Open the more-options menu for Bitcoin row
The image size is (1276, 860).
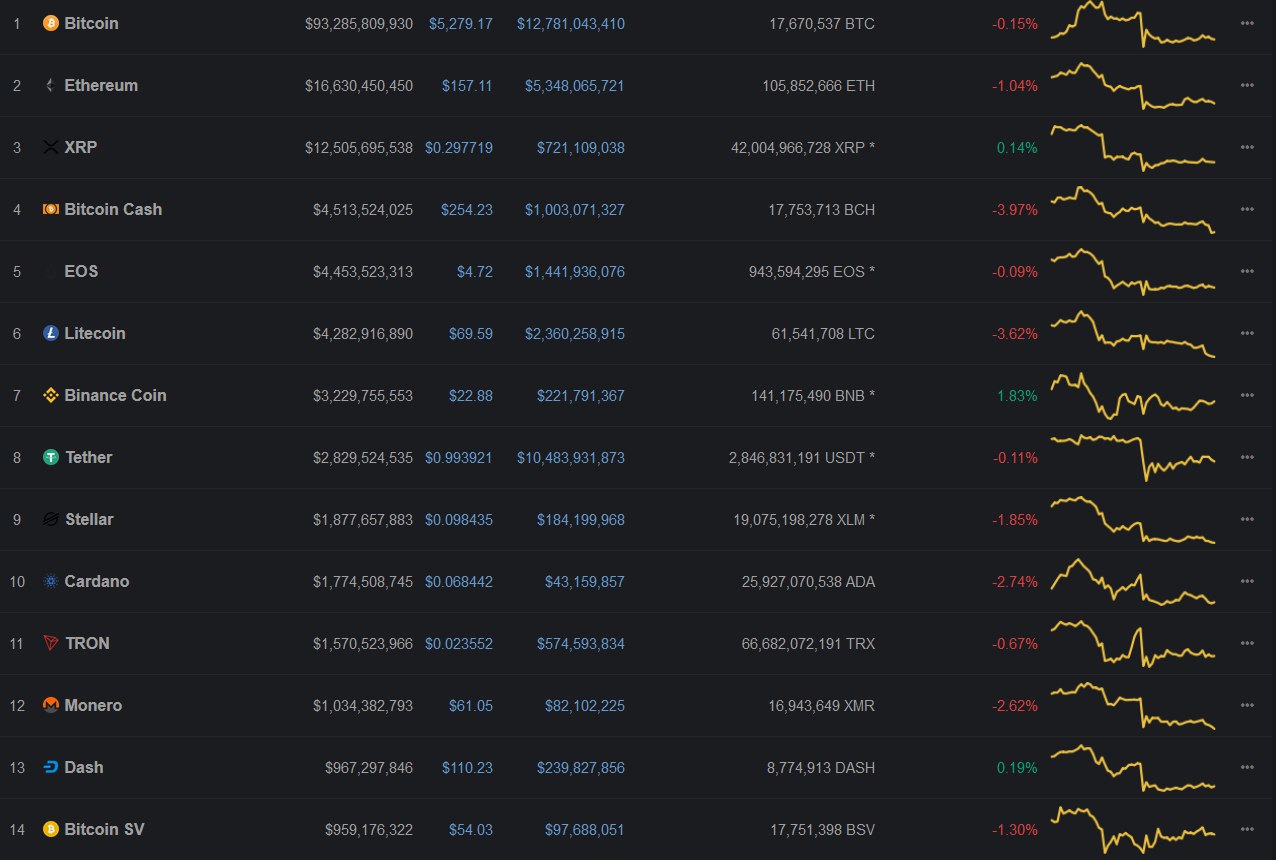(1247, 23)
